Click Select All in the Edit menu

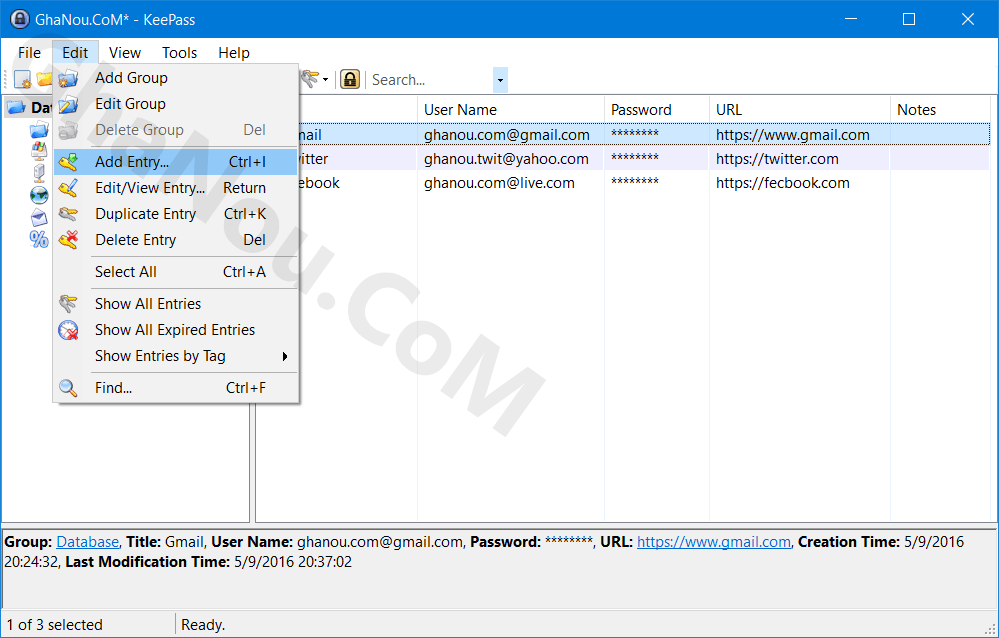(176, 272)
